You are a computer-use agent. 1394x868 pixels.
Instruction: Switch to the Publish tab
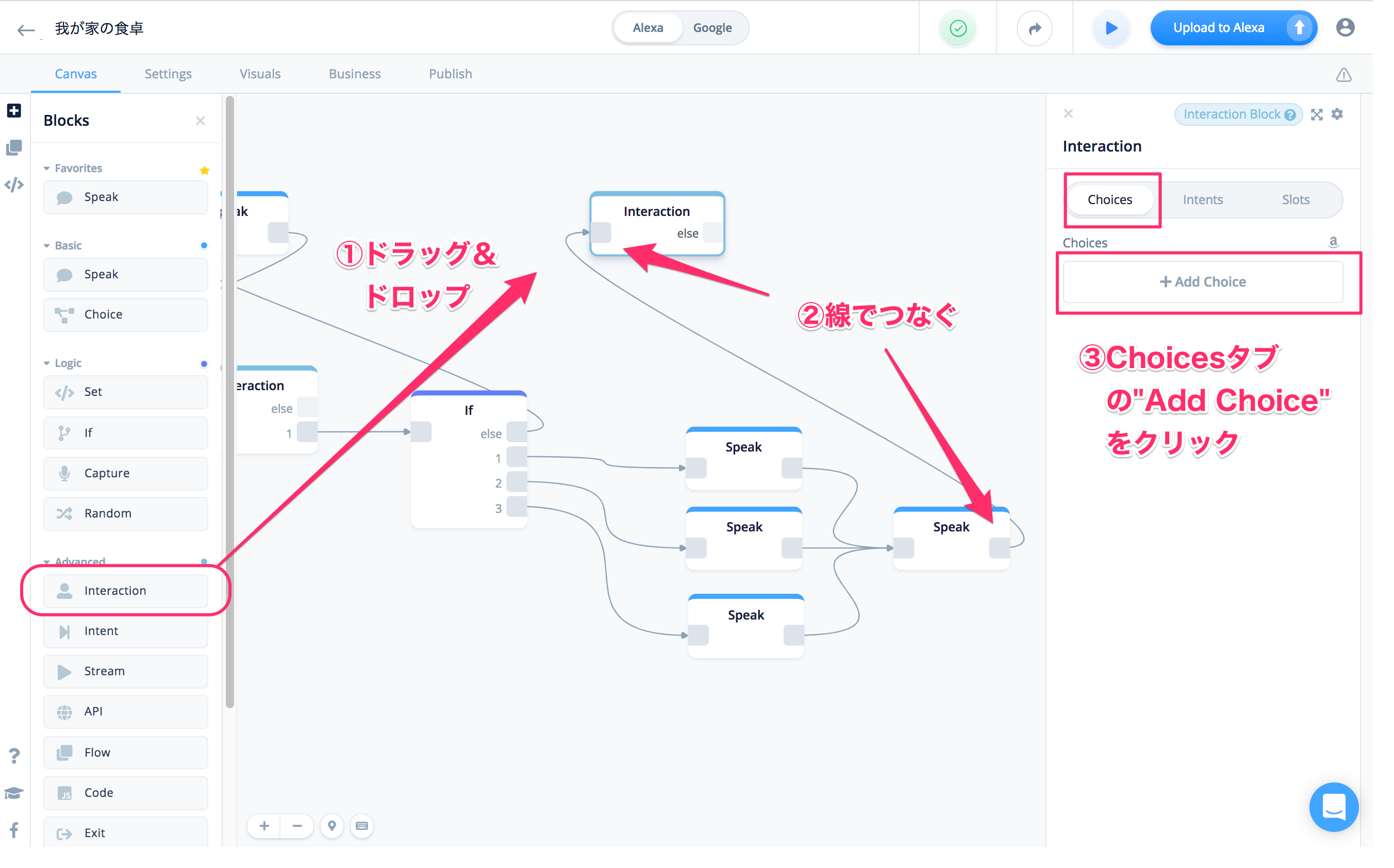coord(450,74)
